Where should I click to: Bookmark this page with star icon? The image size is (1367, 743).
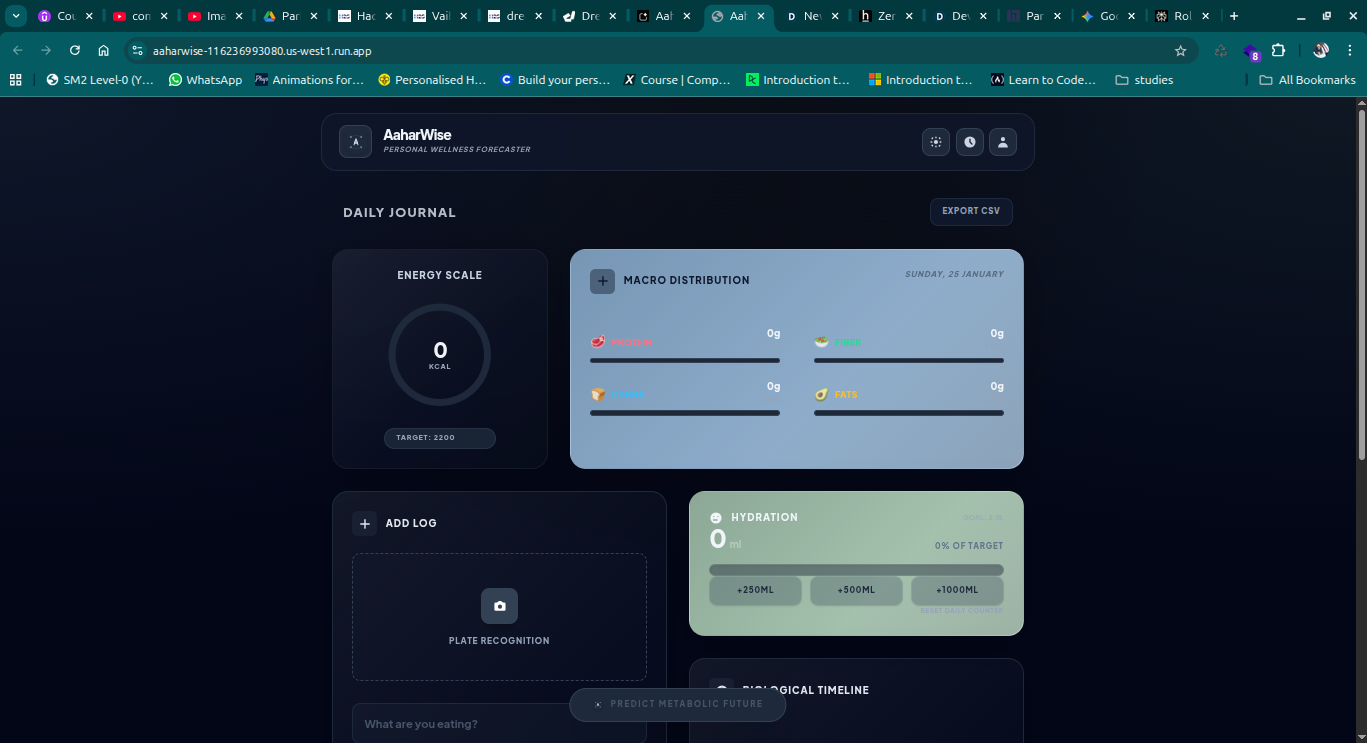tap(1180, 50)
